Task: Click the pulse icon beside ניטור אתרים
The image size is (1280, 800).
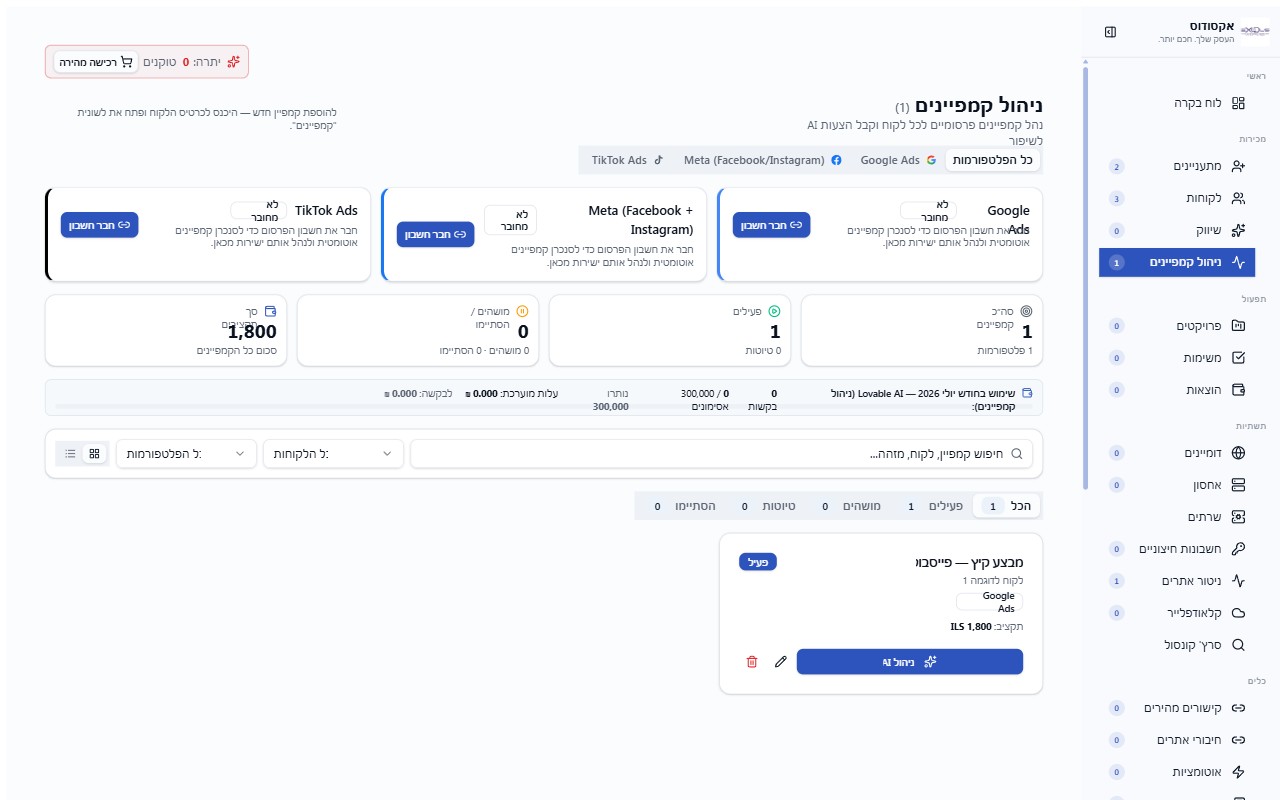Action: click(x=1238, y=581)
